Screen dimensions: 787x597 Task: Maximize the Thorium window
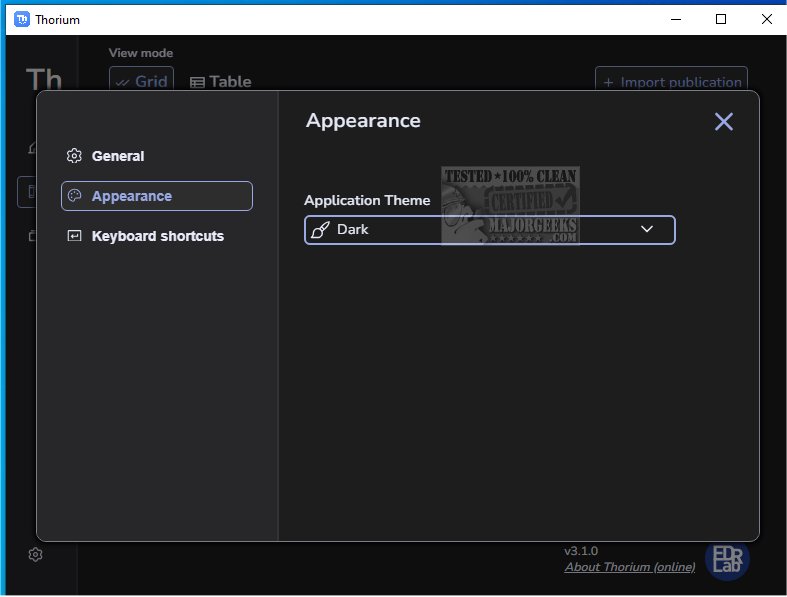721,20
